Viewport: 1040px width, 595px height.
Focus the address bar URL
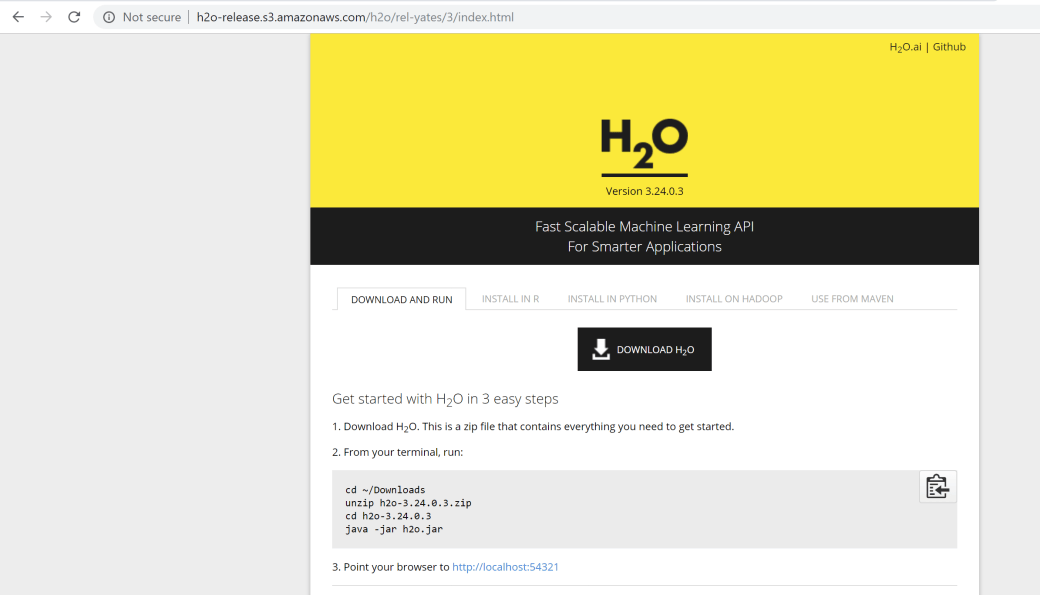pos(355,17)
